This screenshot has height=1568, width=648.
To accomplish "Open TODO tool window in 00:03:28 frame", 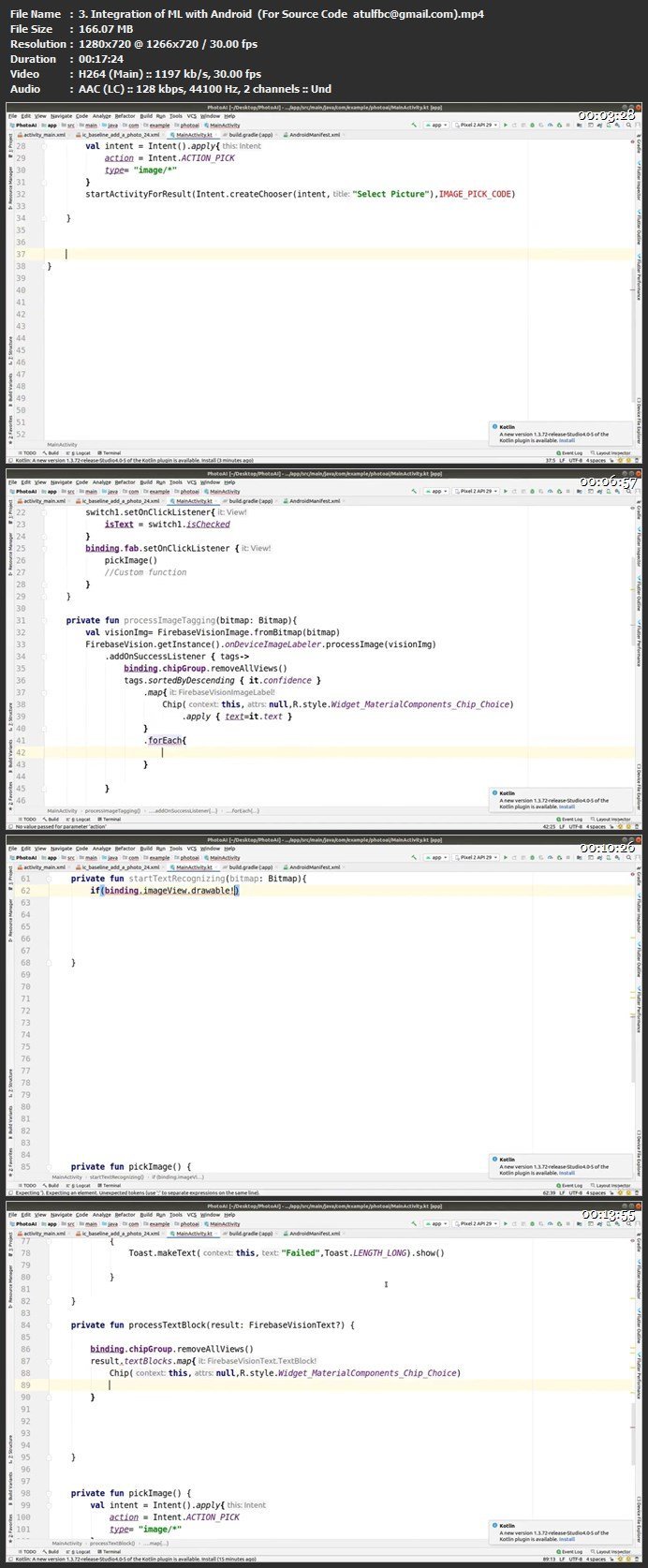I will (28, 452).
